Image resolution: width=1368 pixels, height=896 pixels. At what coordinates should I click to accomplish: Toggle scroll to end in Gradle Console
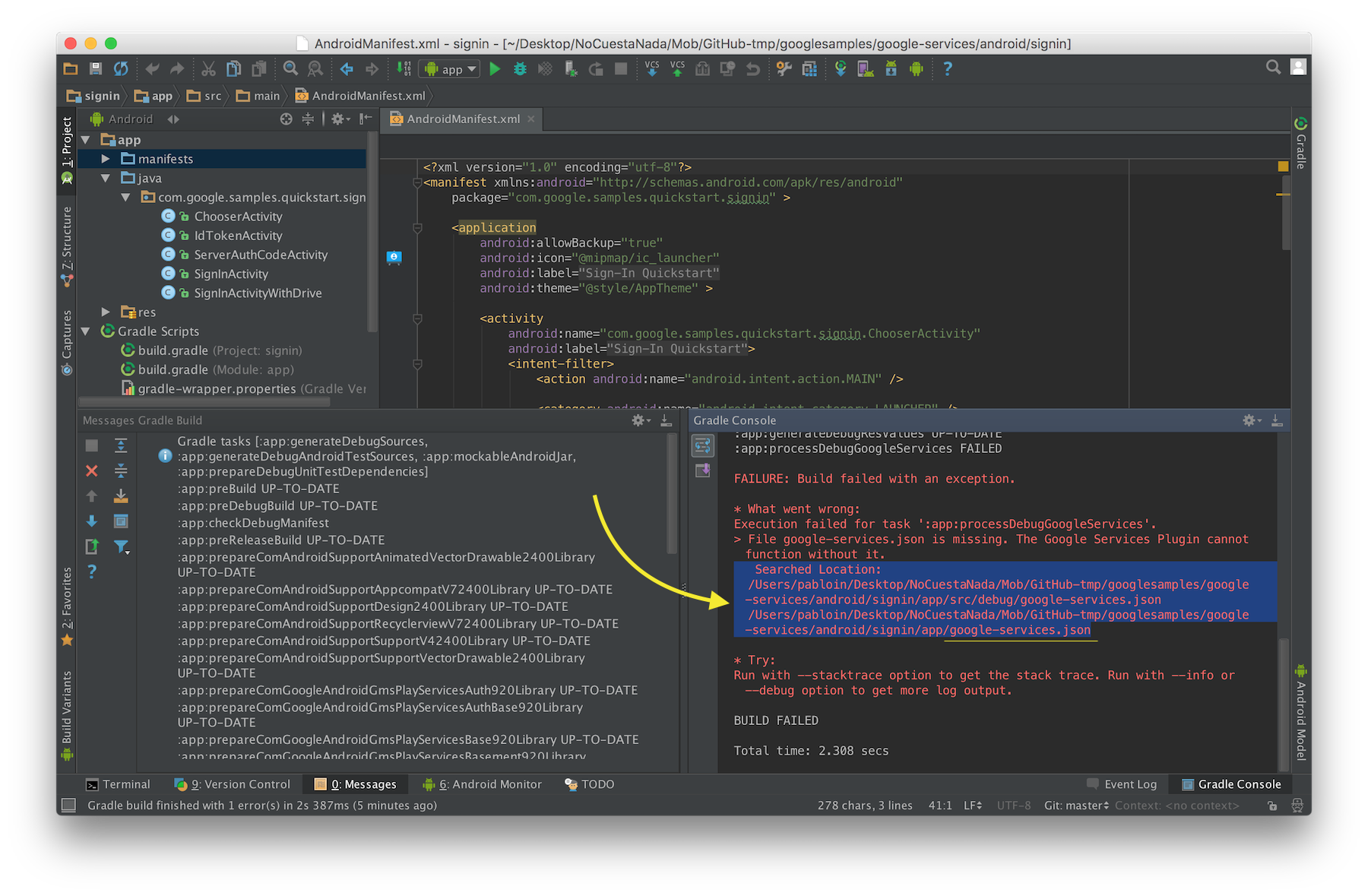703,471
